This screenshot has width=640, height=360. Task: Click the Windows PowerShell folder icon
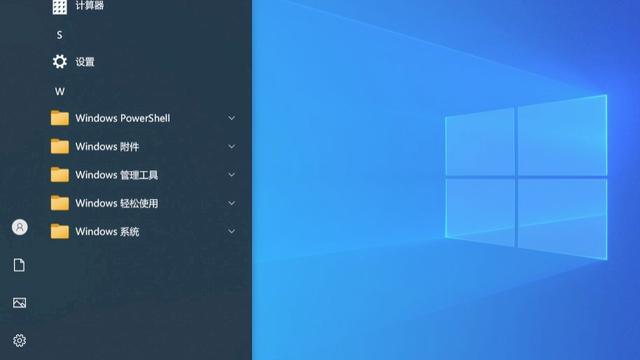(x=60, y=118)
